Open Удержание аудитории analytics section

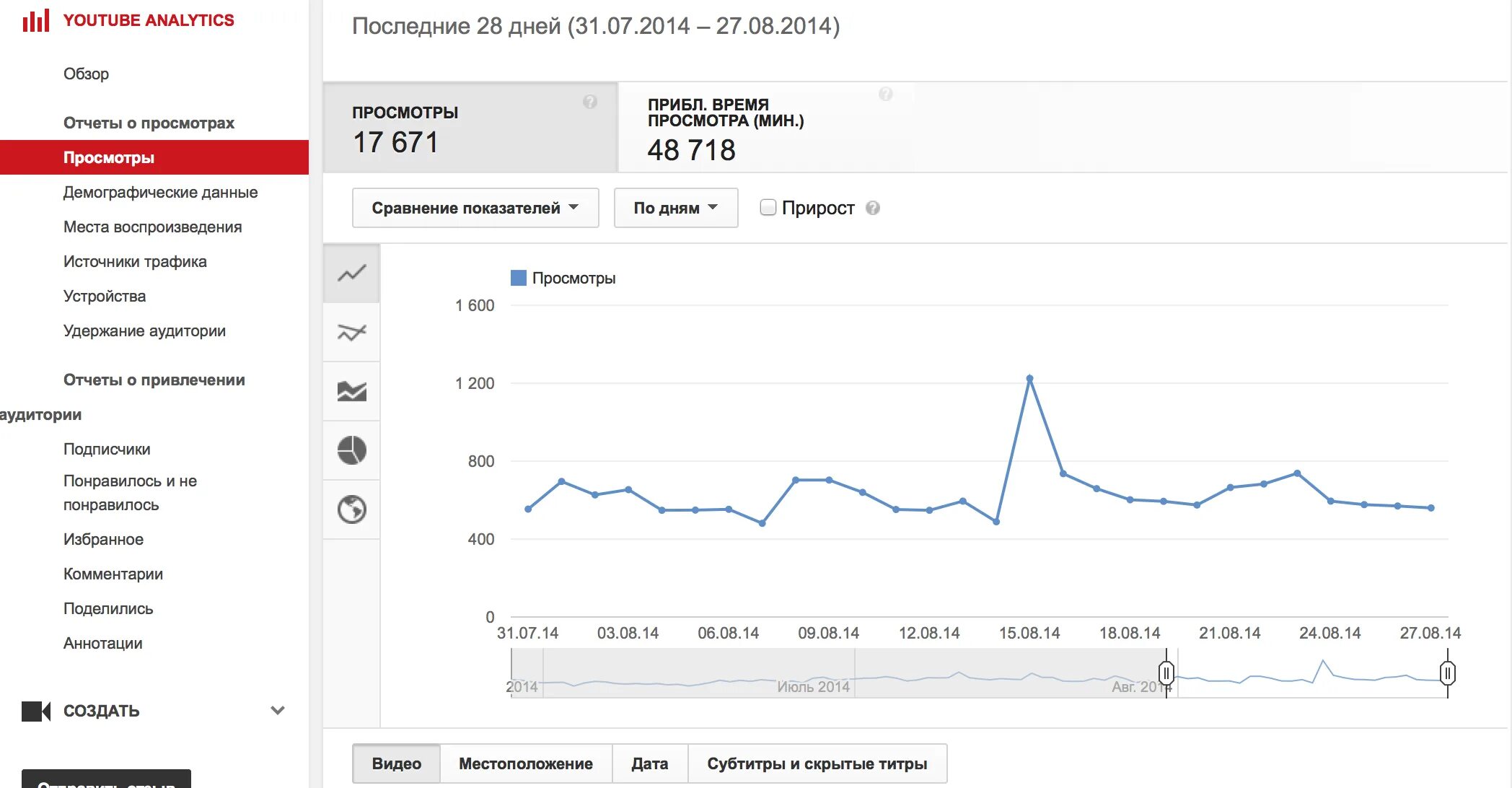[x=145, y=329]
